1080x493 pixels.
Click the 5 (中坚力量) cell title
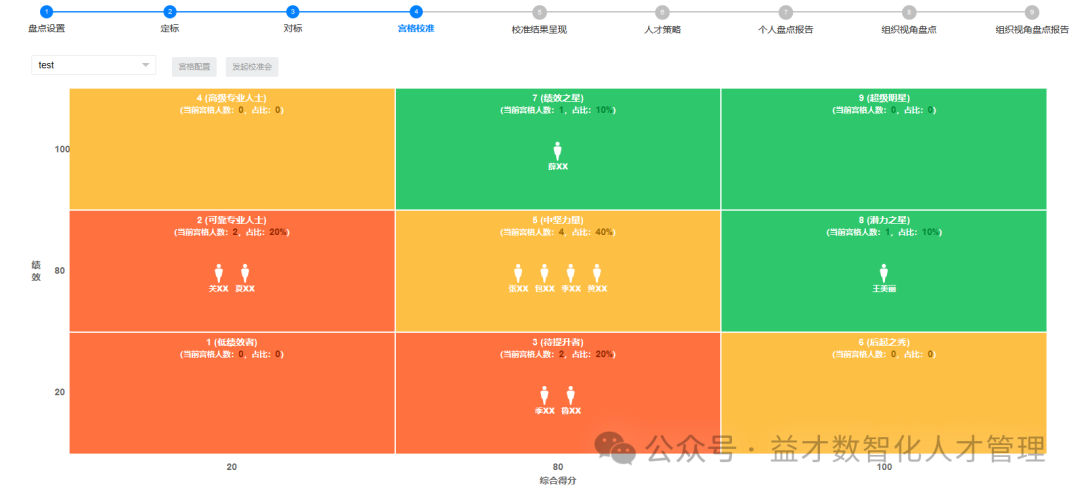tap(558, 220)
